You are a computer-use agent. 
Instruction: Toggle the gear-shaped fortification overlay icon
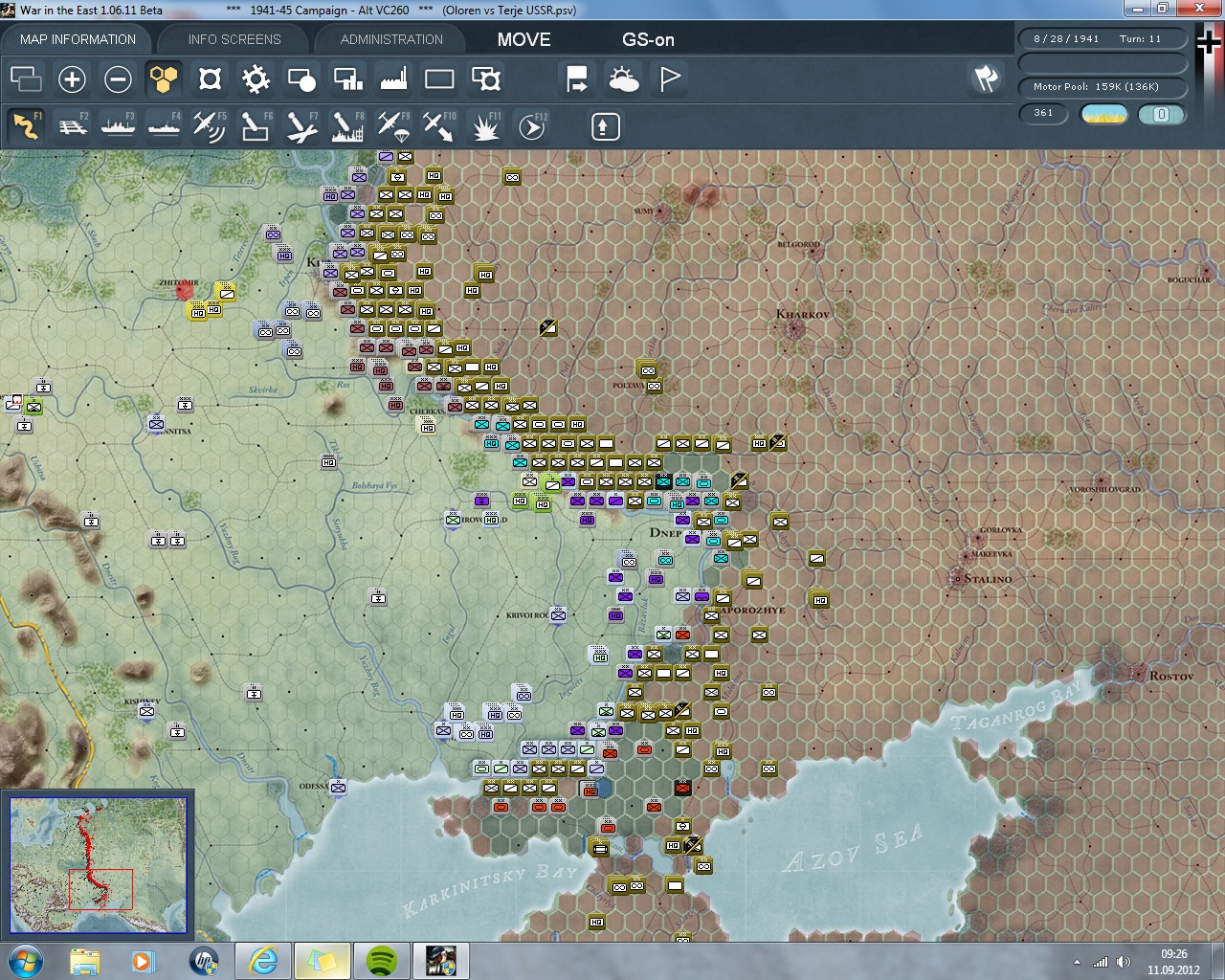pos(256,79)
